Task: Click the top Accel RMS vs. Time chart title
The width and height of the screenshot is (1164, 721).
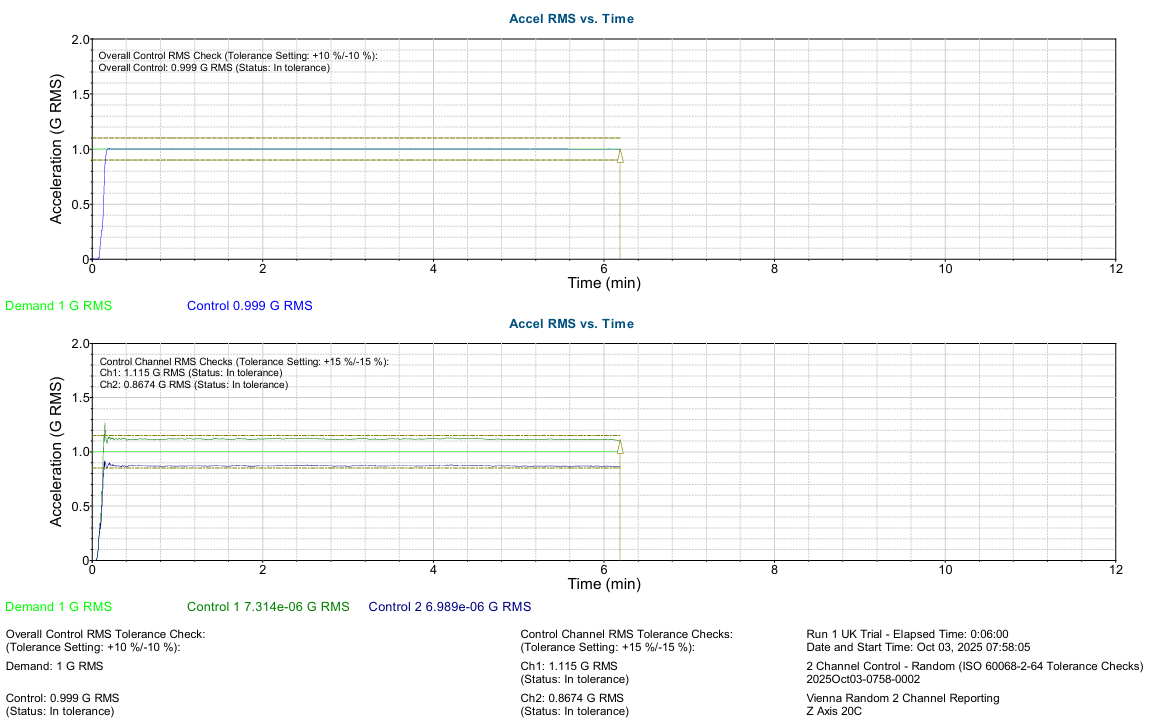Action: (570, 18)
